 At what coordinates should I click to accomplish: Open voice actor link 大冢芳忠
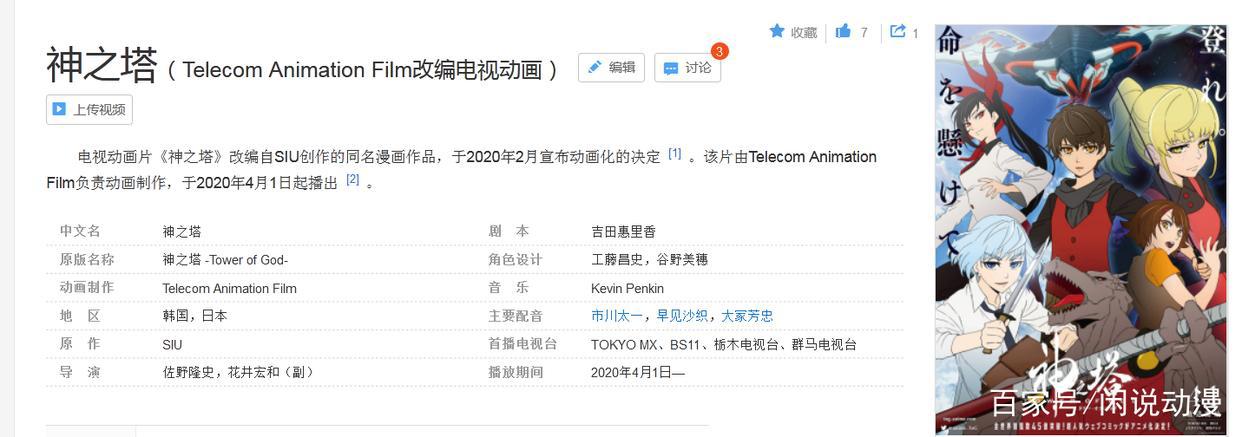click(x=747, y=316)
